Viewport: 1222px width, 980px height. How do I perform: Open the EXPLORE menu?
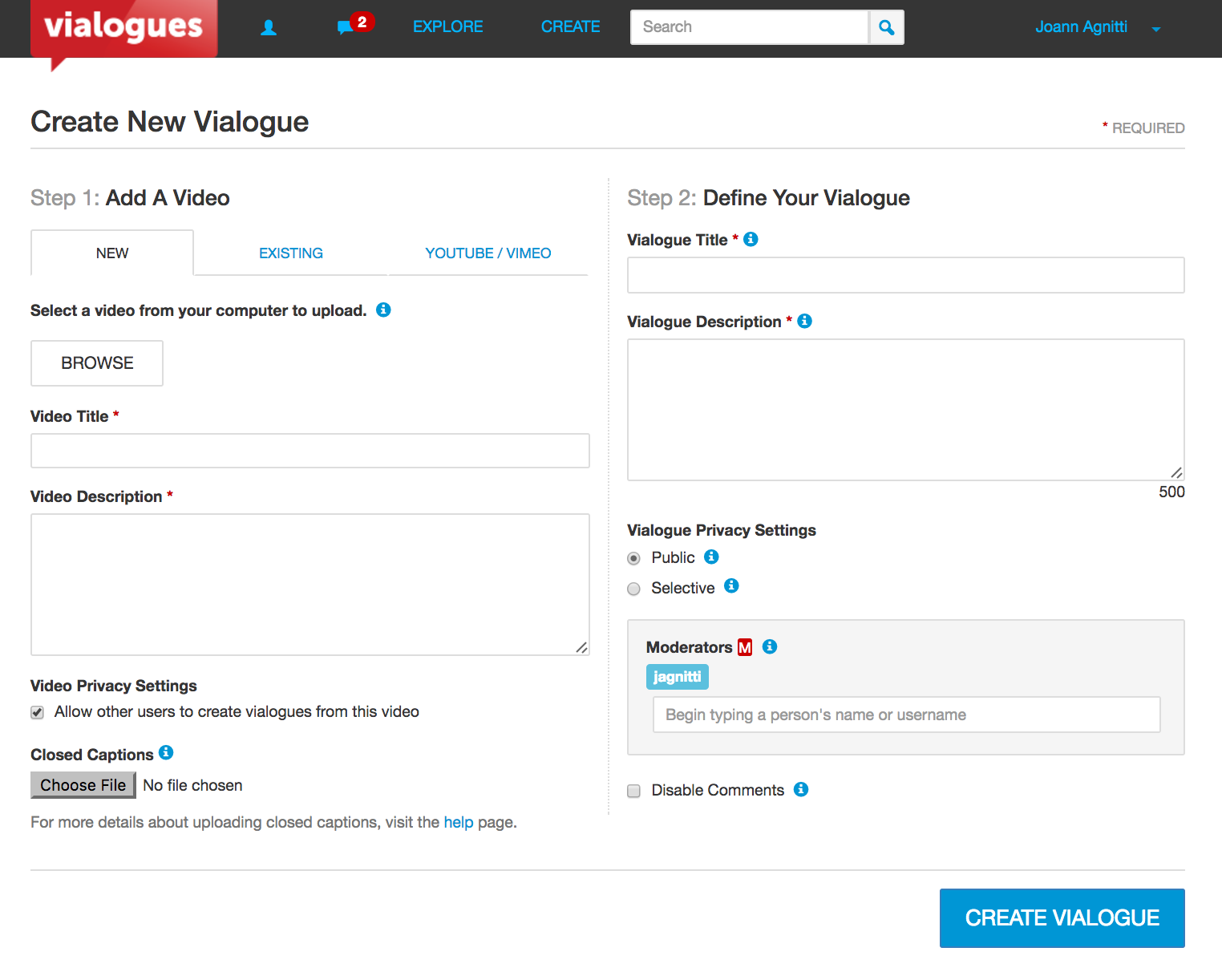coord(447,26)
